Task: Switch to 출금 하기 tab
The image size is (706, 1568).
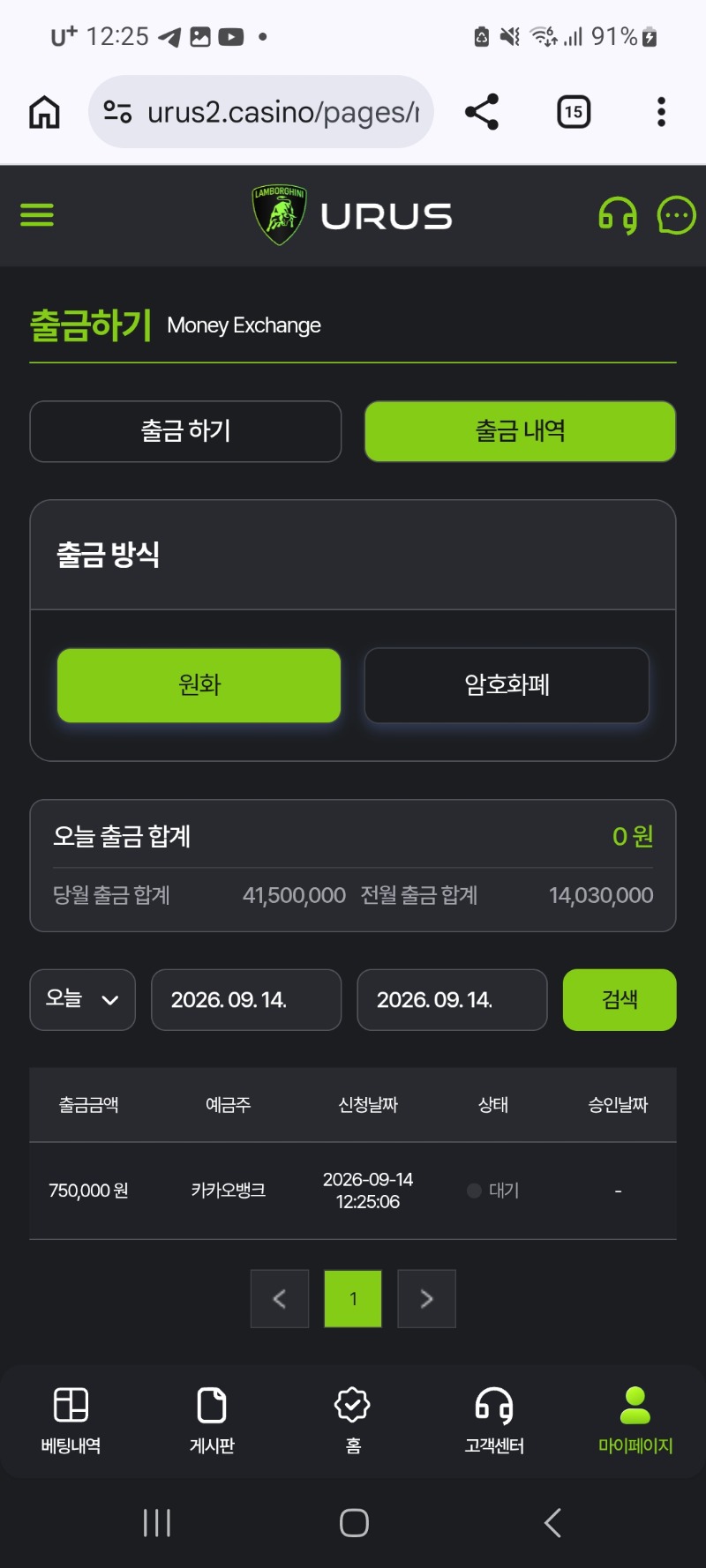Action: point(185,431)
